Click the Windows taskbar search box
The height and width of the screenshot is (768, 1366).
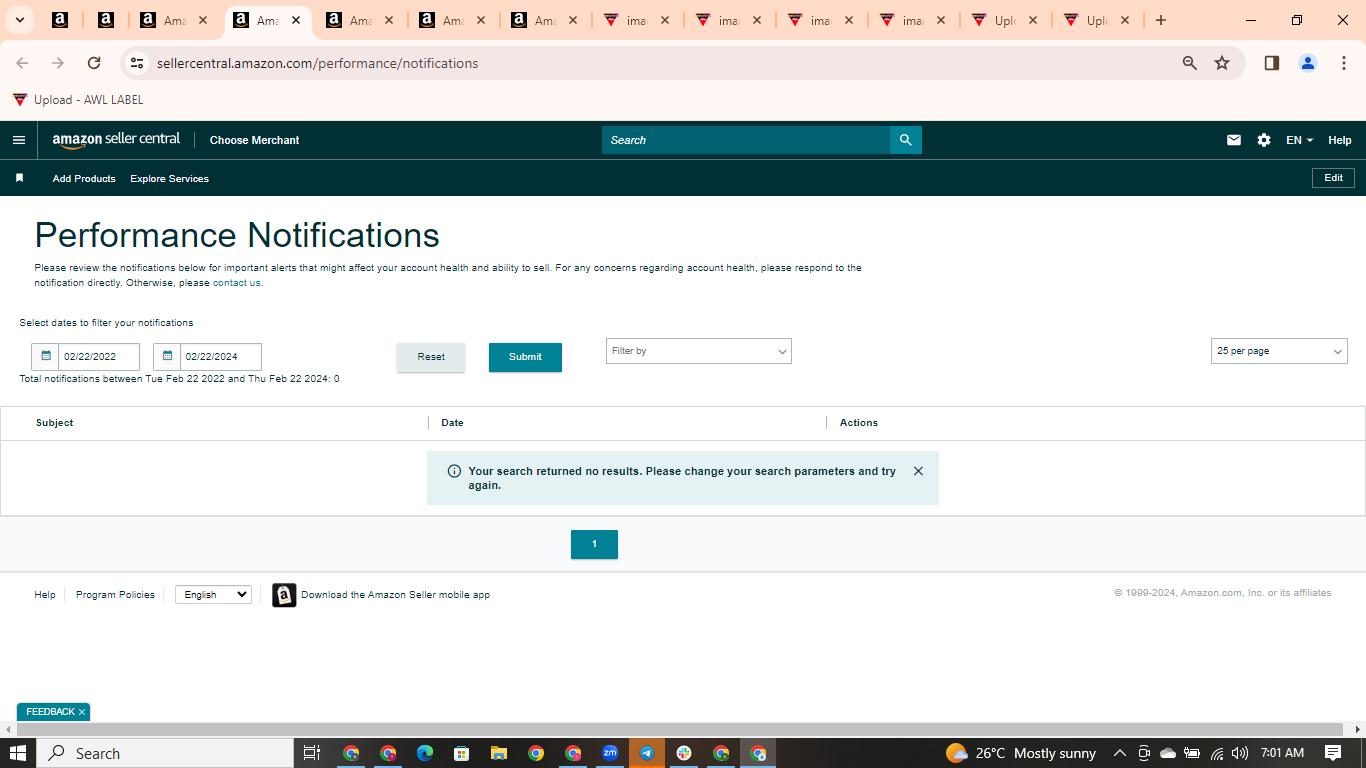pos(165,753)
